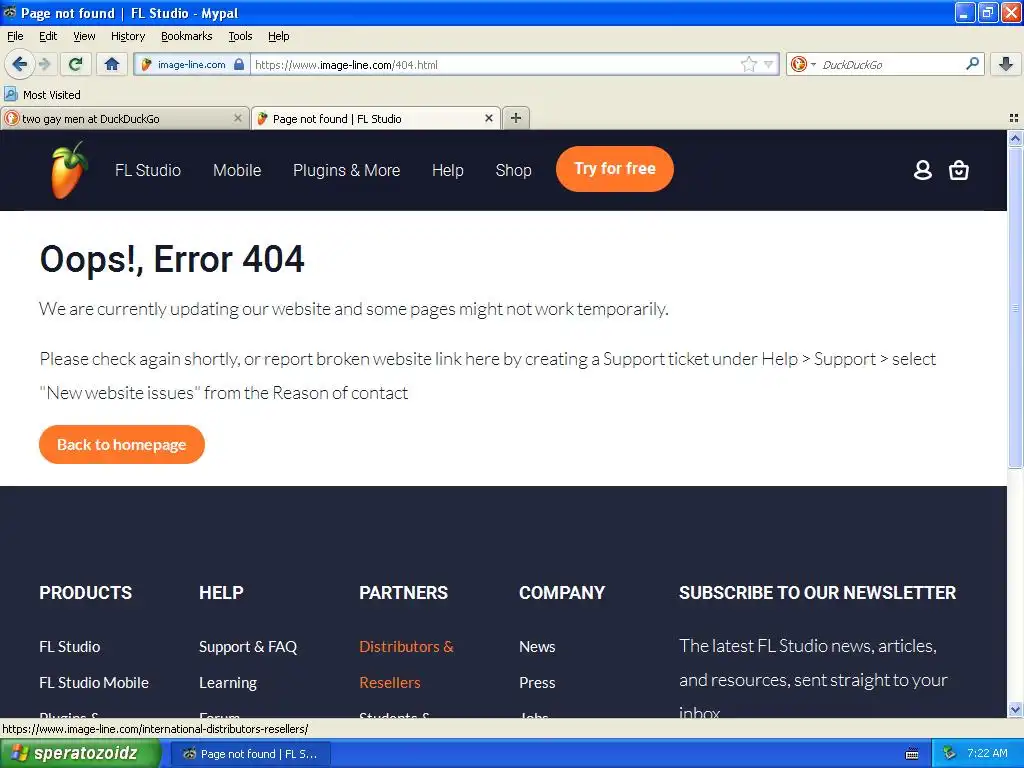
Task: Click the Back to homepage button
Action: pos(121,445)
